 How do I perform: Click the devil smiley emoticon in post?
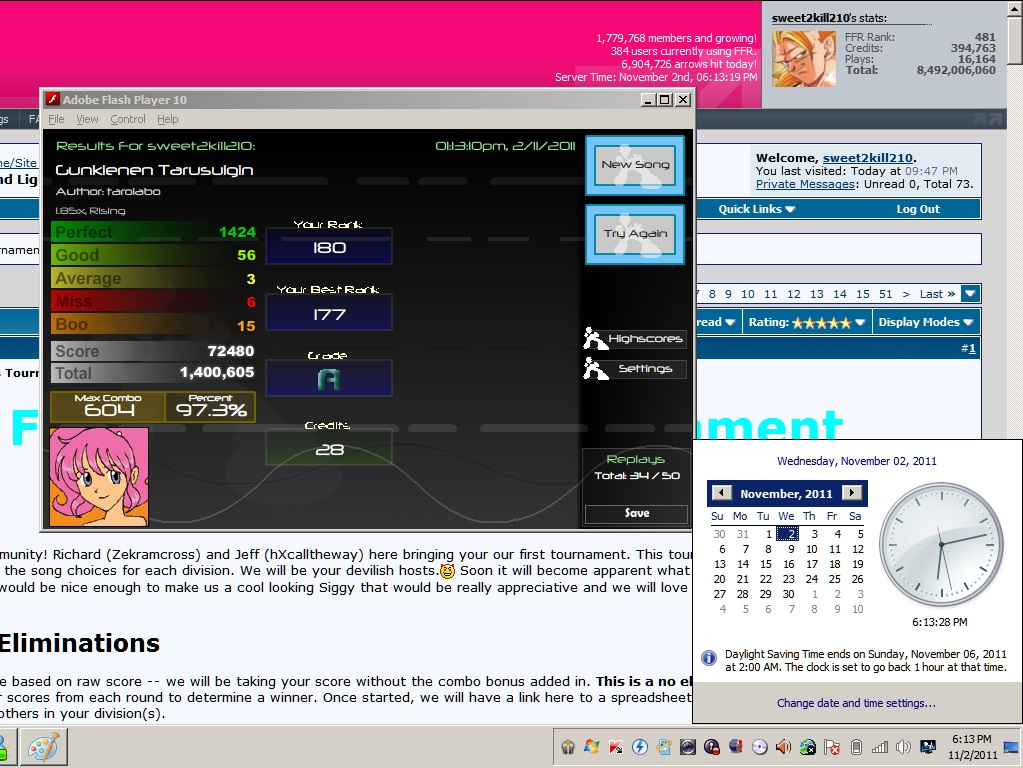click(447, 571)
